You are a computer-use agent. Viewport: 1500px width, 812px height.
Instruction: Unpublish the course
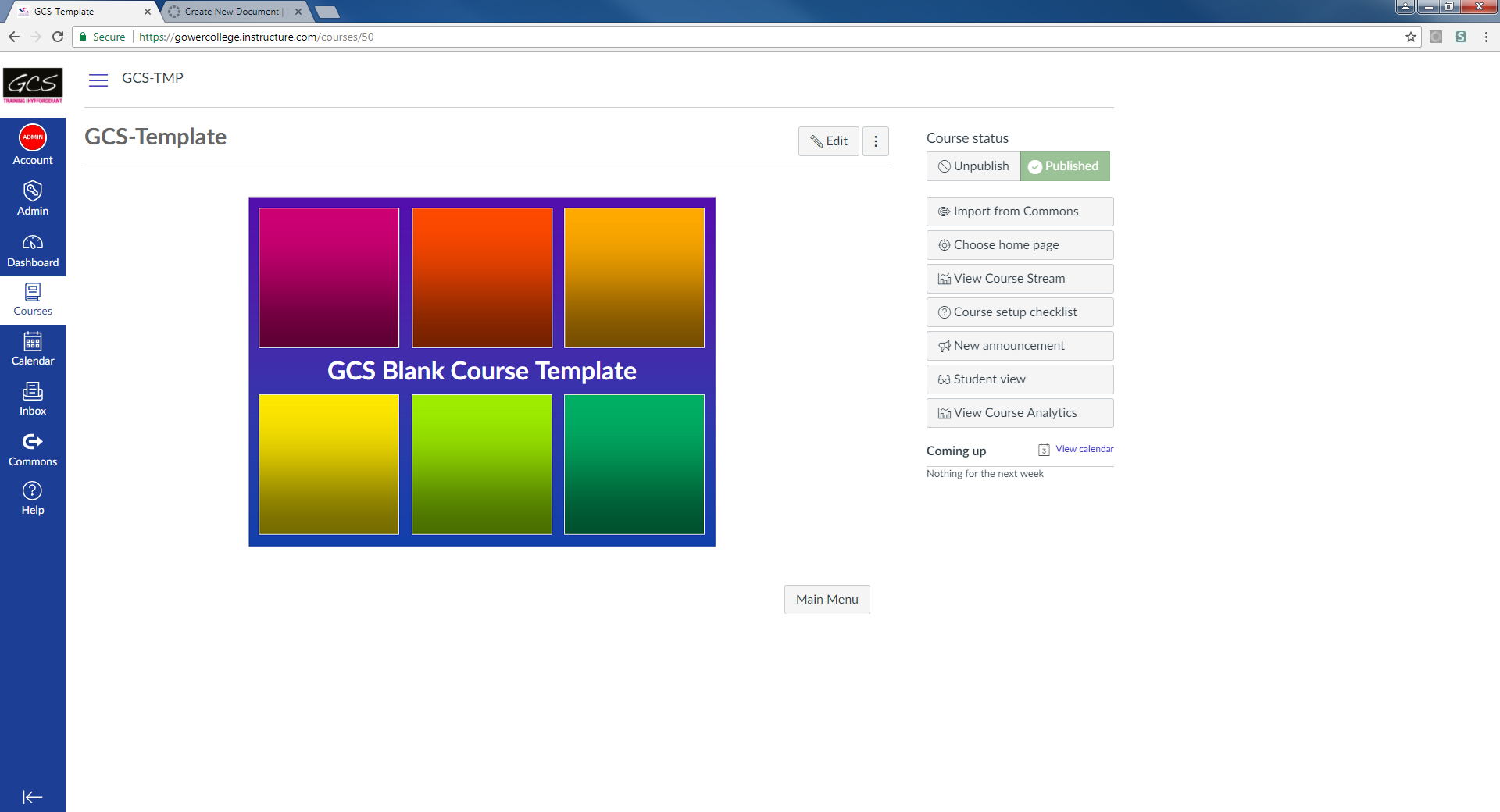coord(973,166)
